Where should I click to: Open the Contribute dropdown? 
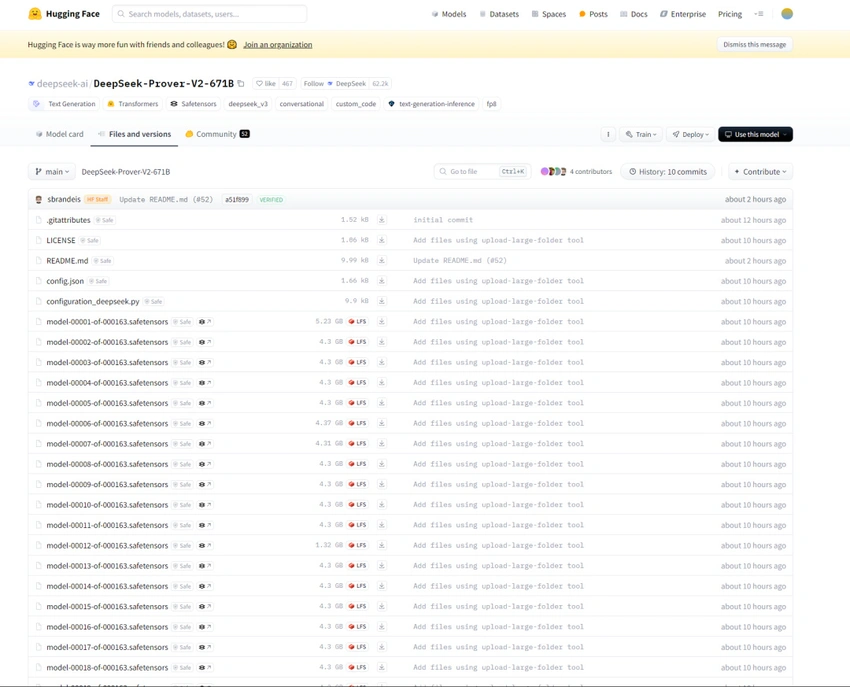760,171
